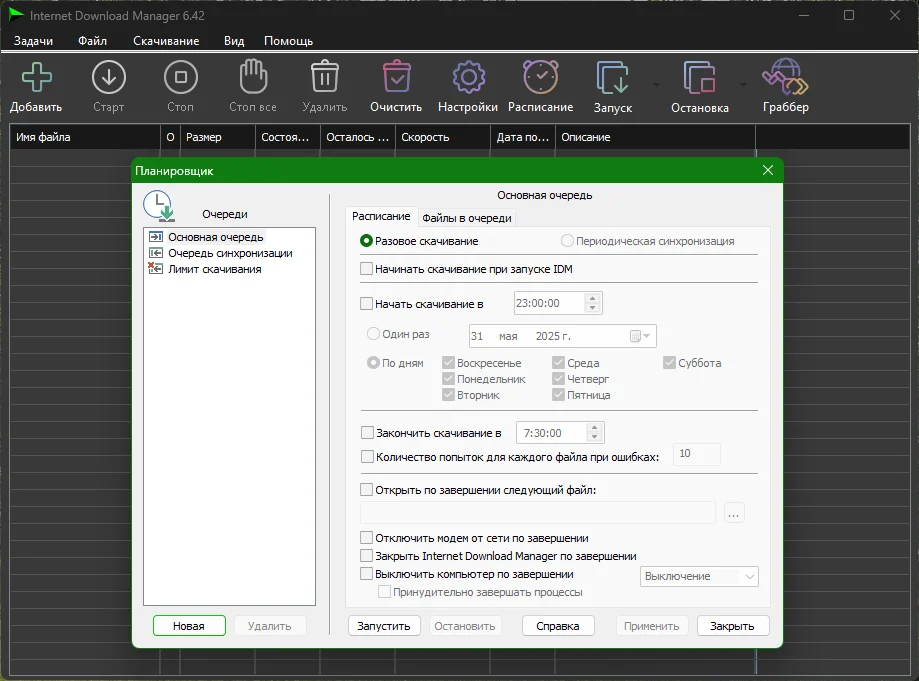Click the Очистить toolbar icon
919x681 pixels.
click(396, 78)
